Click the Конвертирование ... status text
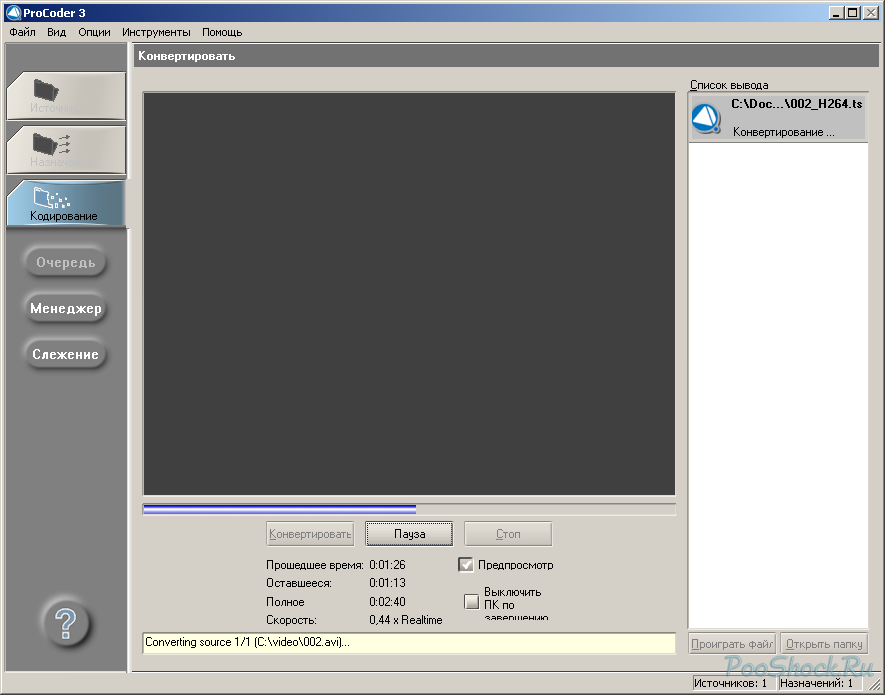885x695 pixels. click(x=783, y=132)
